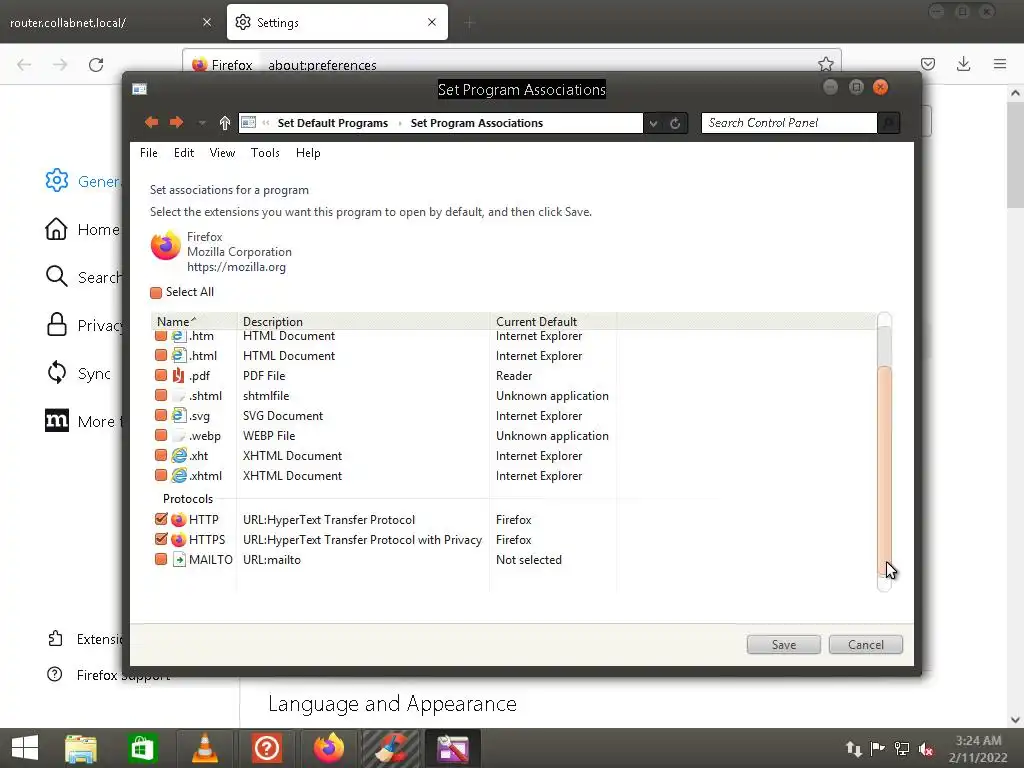Click muted volume tray icon

pos(925,749)
